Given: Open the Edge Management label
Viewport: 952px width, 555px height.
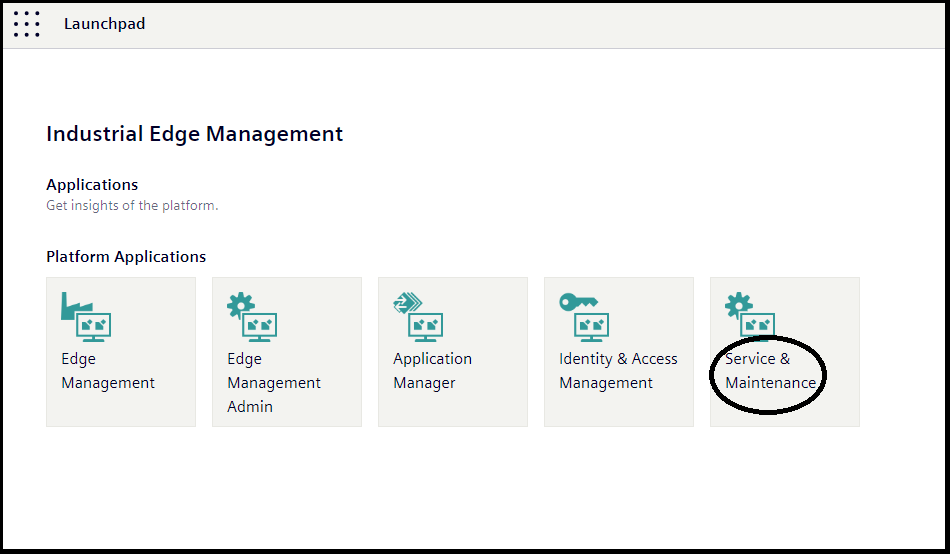Looking at the screenshot, I should pyautogui.click(x=108, y=371).
